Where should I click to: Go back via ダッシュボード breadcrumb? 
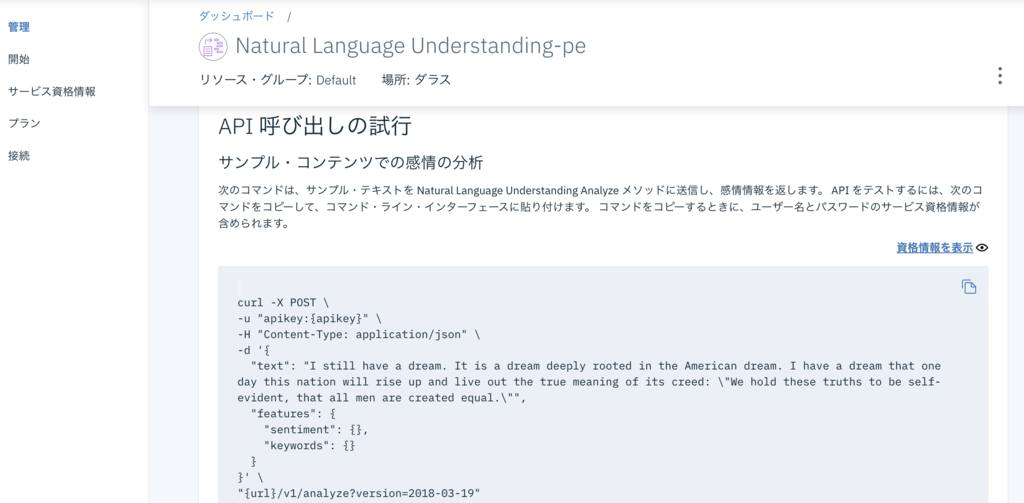coord(236,16)
